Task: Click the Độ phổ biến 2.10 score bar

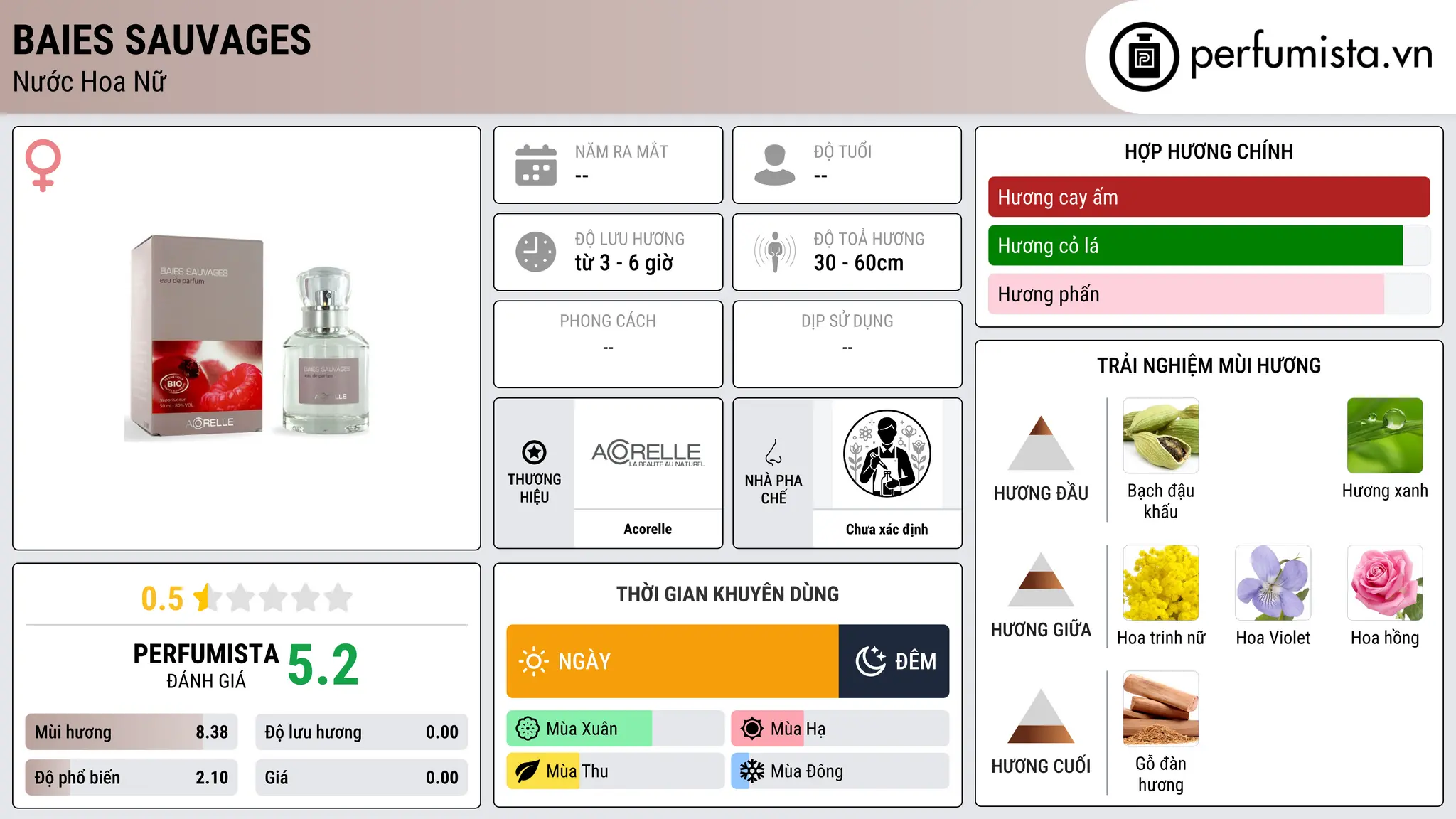Action: [132, 778]
